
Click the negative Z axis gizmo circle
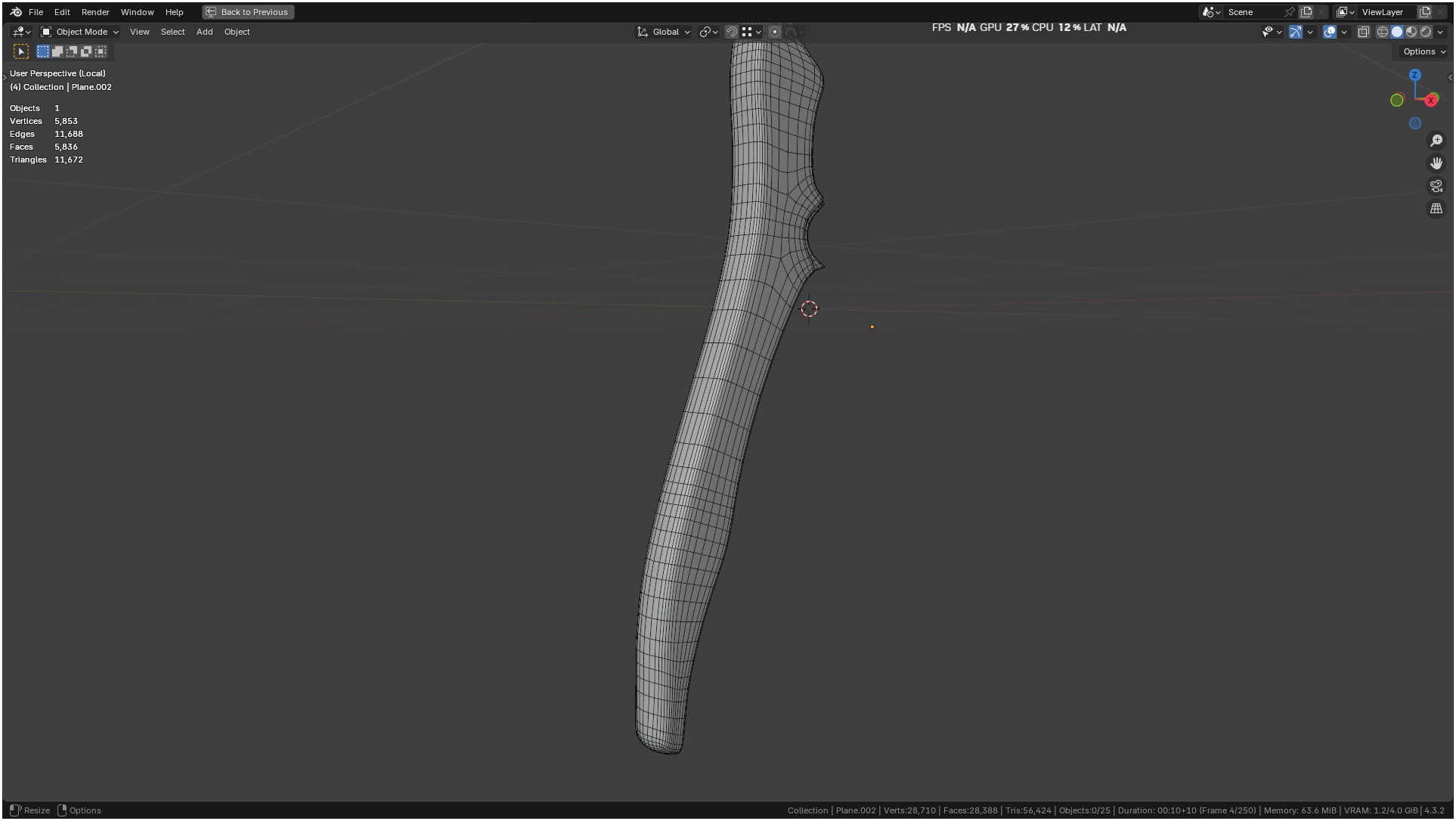pyautogui.click(x=1415, y=123)
